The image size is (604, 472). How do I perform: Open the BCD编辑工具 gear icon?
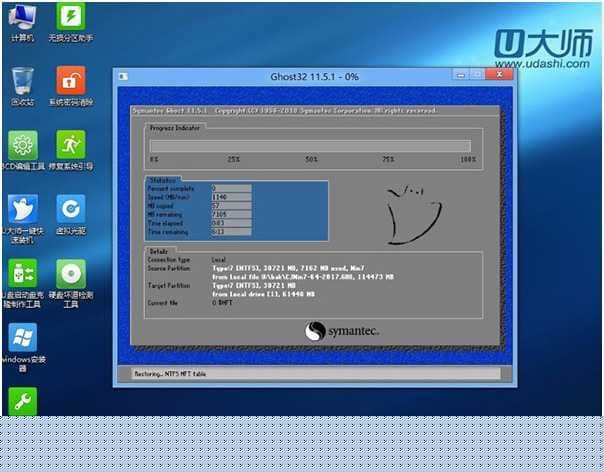tap(22, 144)
